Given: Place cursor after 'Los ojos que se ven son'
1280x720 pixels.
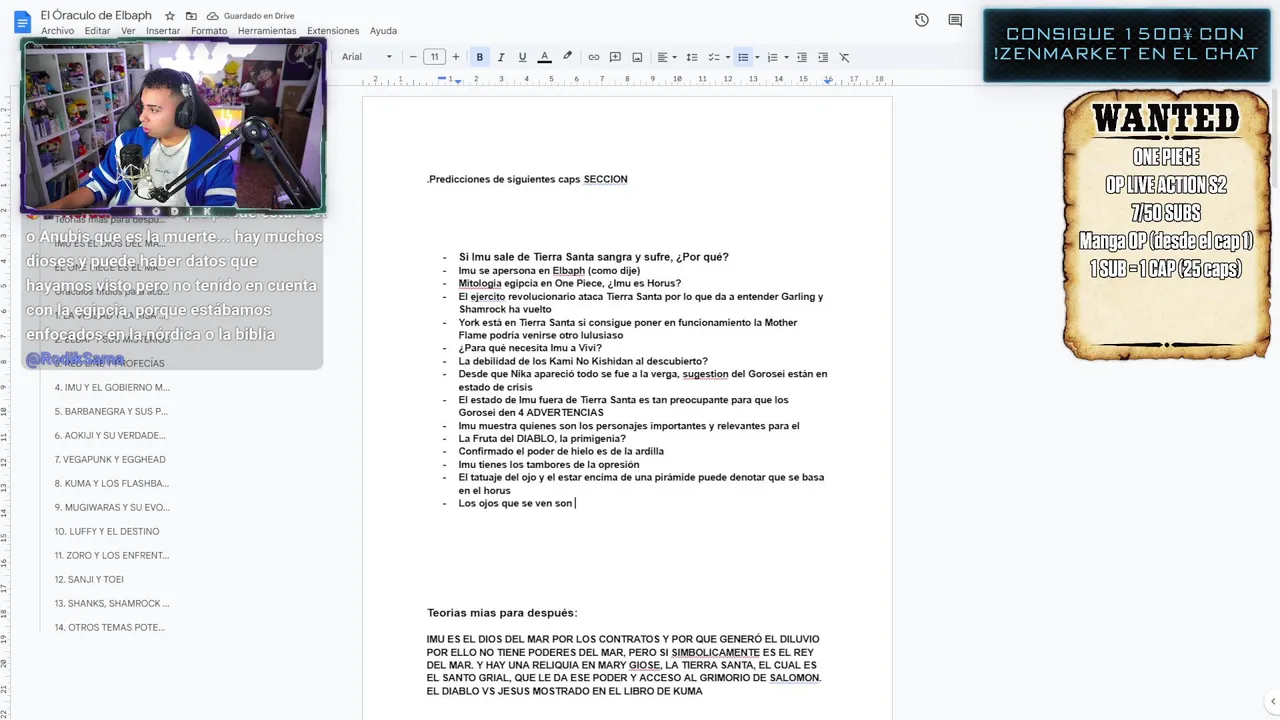Looking at the screenshot, I should coord(575,503).
